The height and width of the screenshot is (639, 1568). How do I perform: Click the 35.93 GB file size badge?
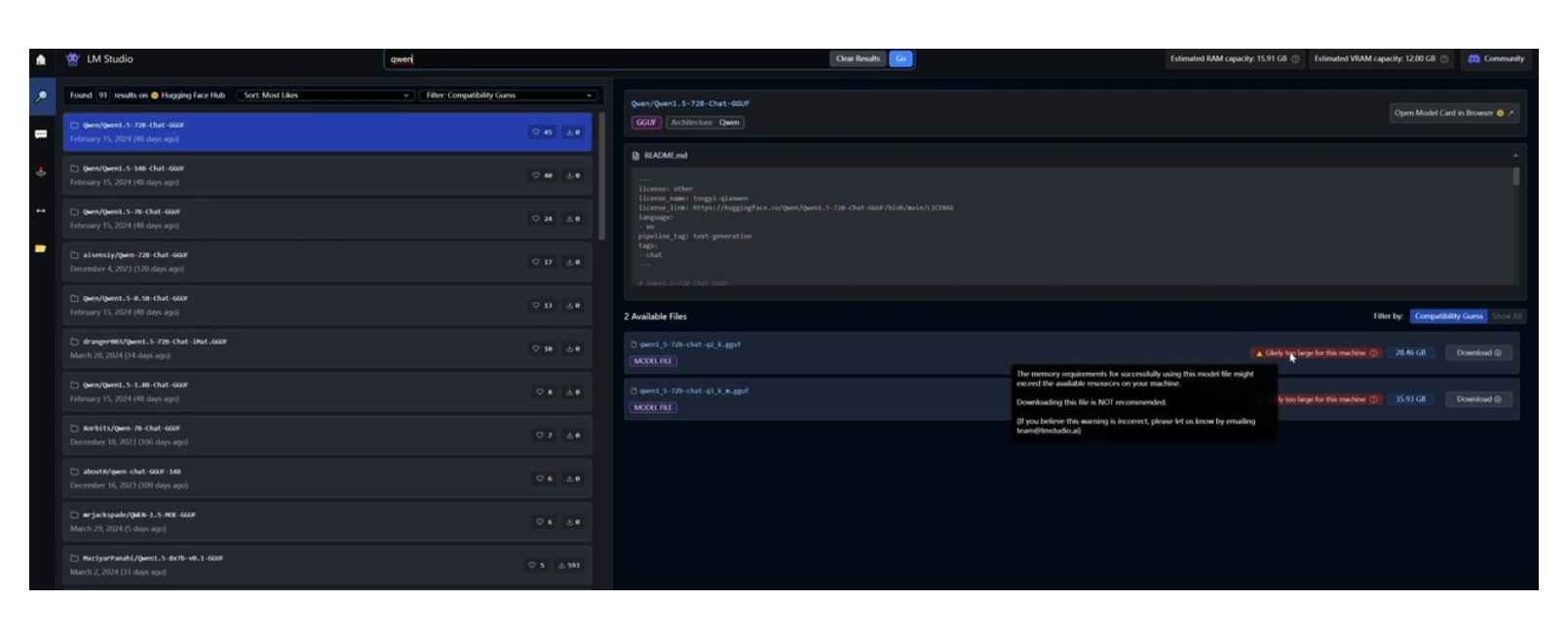point(1410,399)
